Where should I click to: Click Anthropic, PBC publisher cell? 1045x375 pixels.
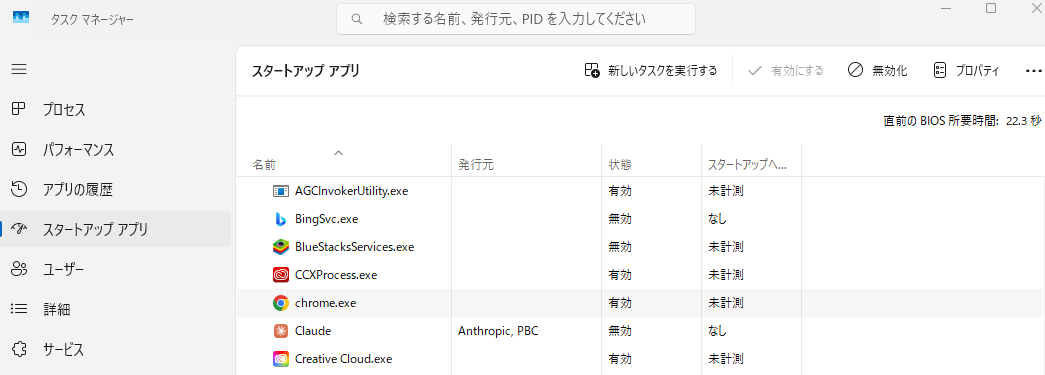(498, 331)
